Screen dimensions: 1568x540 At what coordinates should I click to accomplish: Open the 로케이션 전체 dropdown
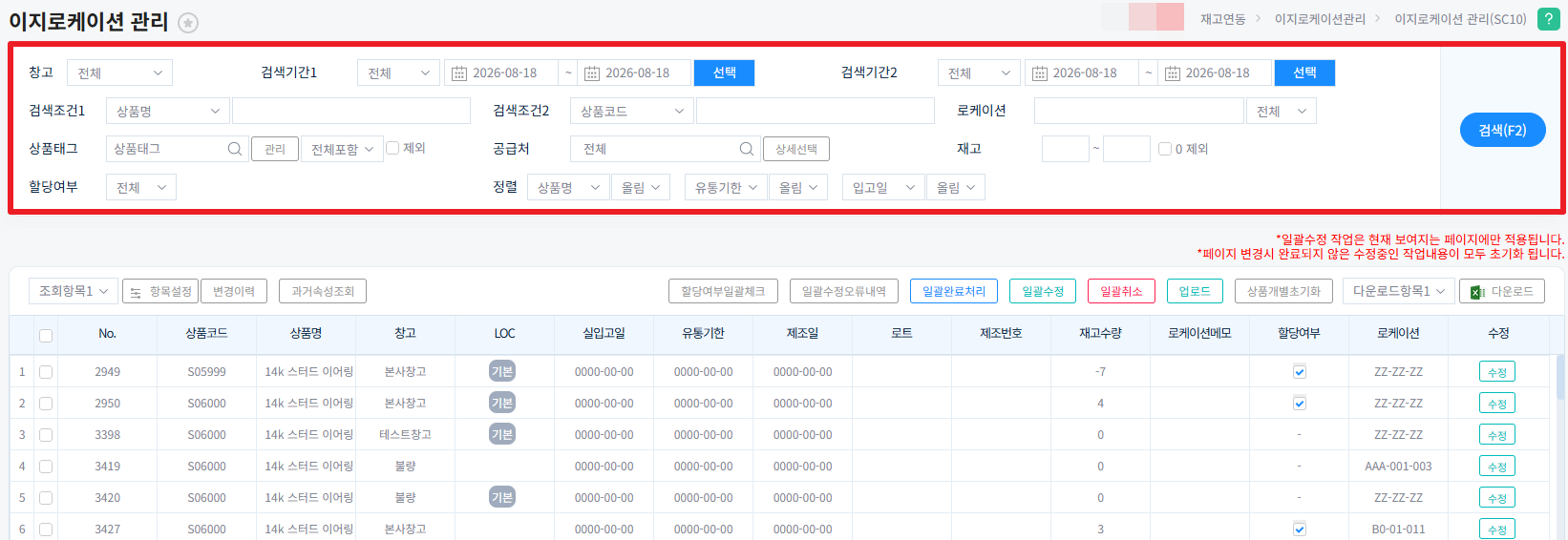pos(1281,111)
